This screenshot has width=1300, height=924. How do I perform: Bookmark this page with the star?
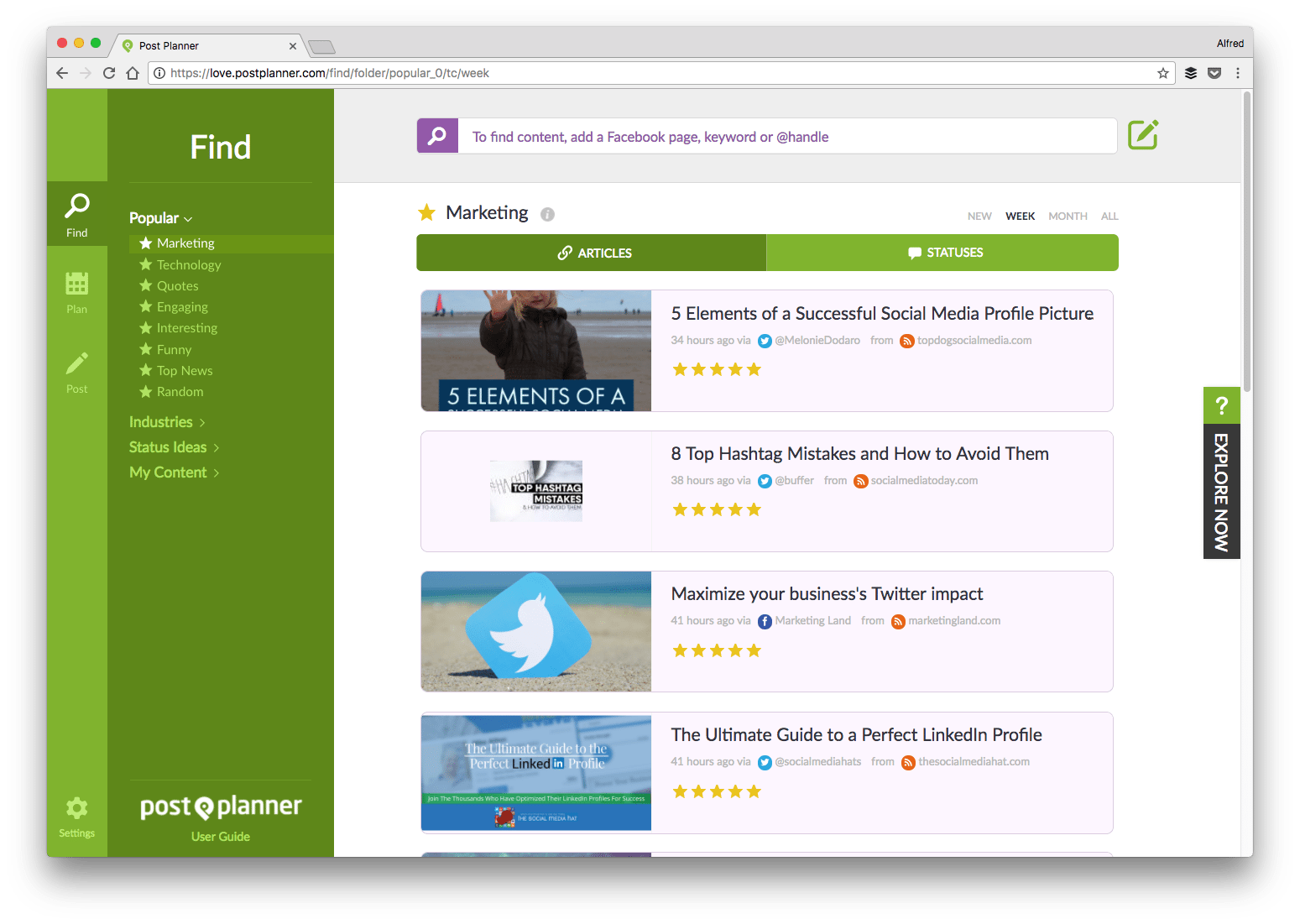[1162, 73]
